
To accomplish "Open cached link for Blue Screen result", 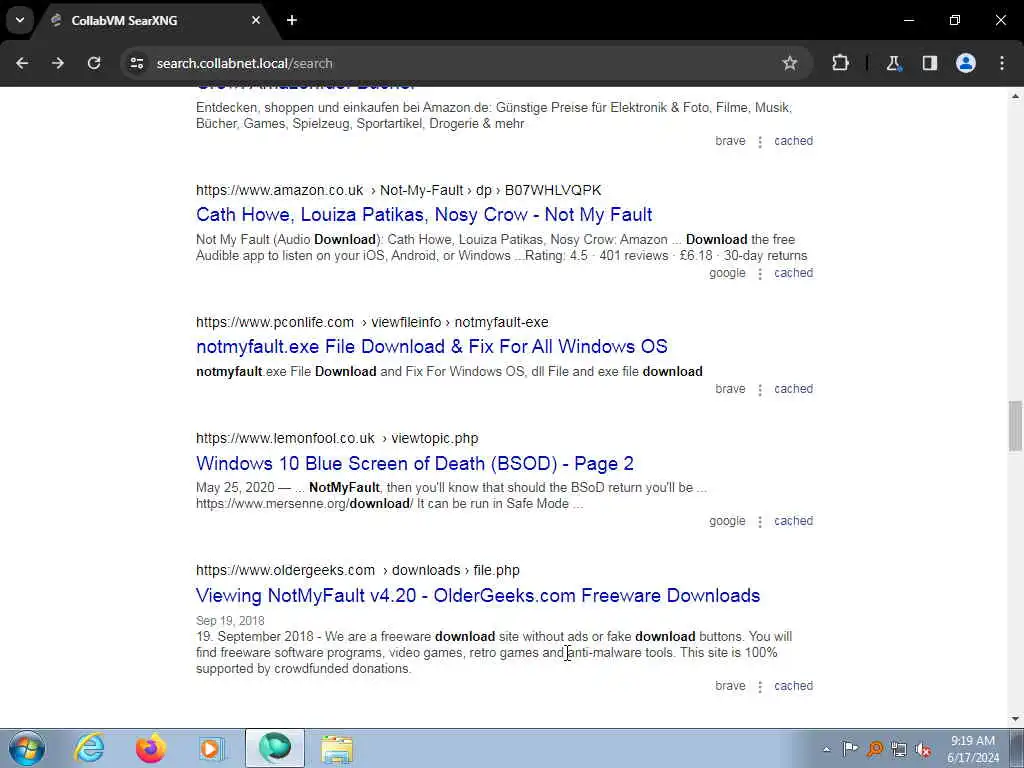I will coord(793,521).
